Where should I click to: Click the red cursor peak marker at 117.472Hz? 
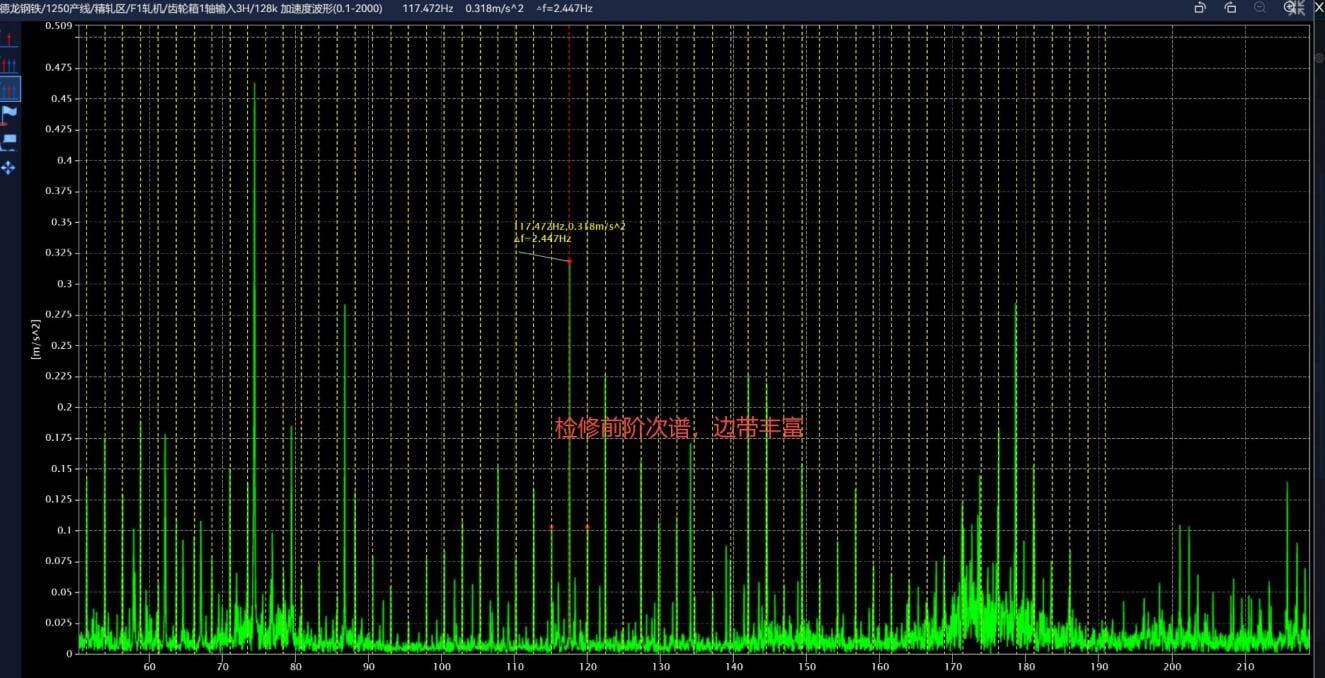[569, 261]
